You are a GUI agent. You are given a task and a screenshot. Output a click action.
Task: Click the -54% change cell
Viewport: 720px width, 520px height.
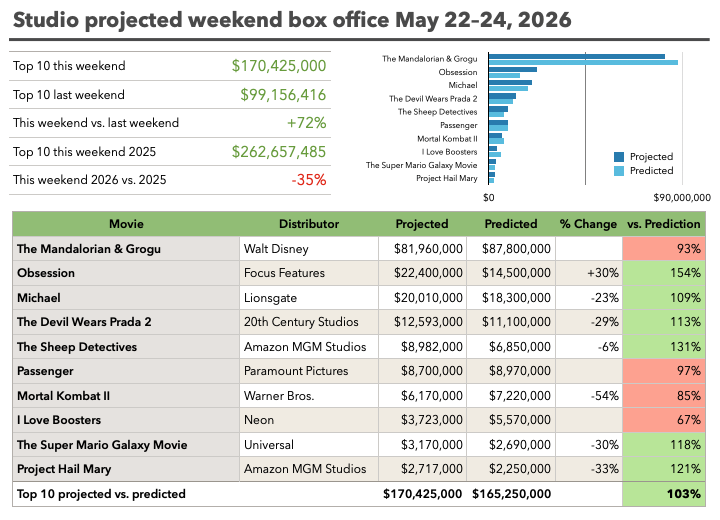pos(589,396)
